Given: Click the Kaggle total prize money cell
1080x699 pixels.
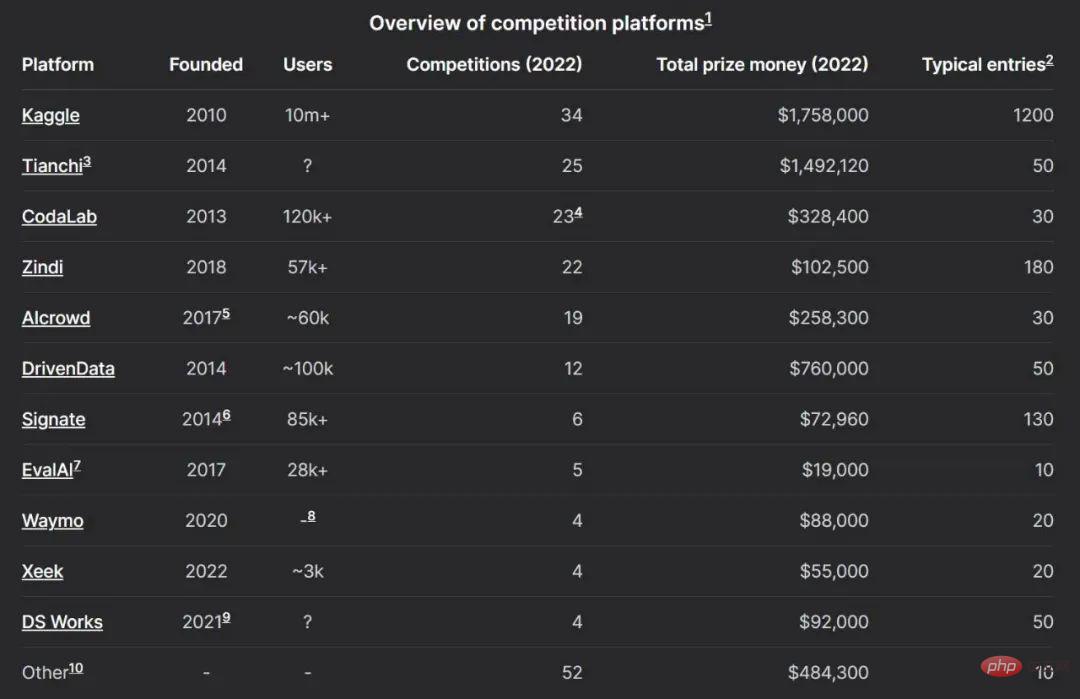Looking at the screenshot, I should pyautogui.click(x=823, y=116).
